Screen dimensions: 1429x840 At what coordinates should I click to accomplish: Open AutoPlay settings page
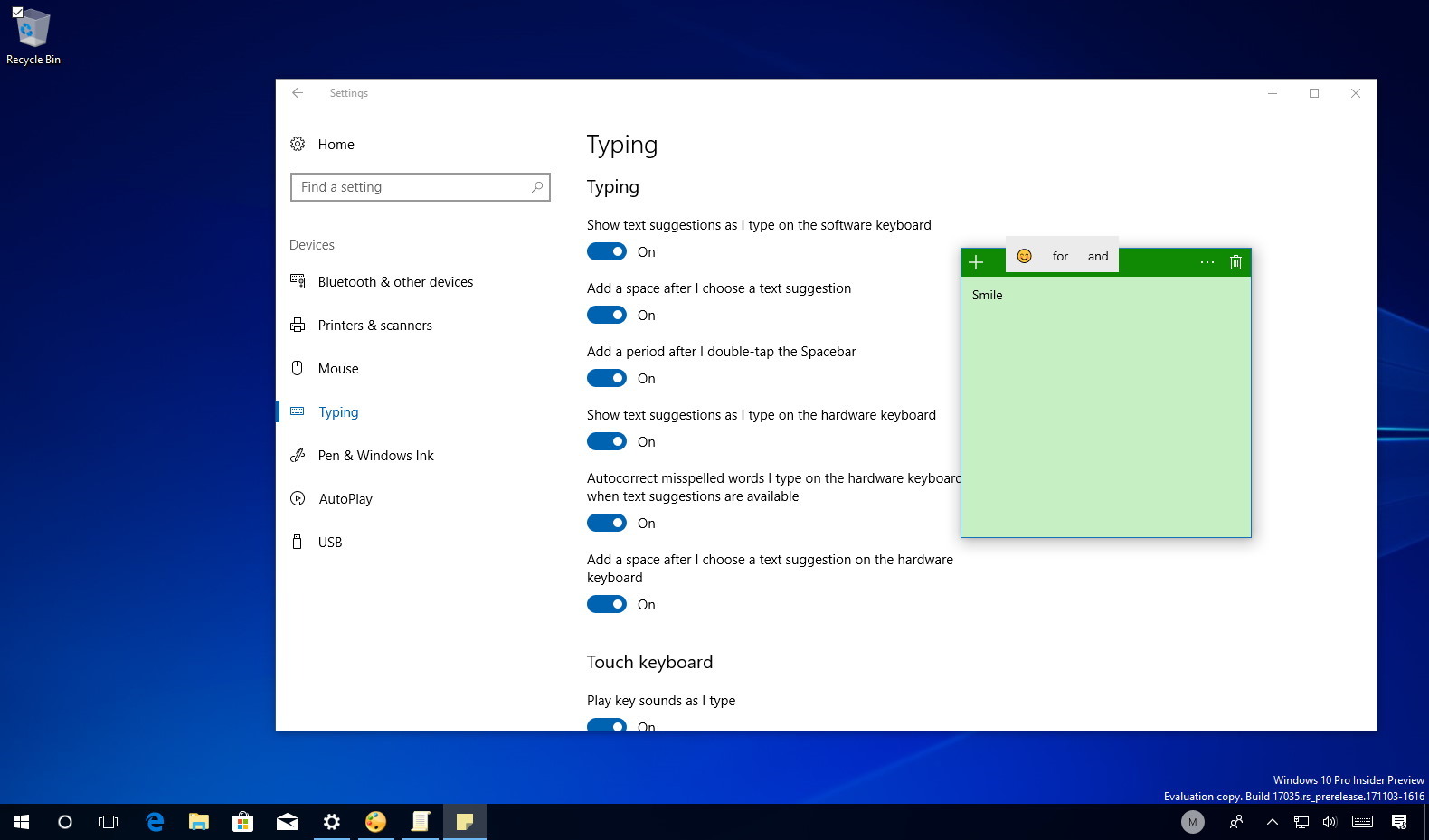pyautogui.click(x=331, y=499)
